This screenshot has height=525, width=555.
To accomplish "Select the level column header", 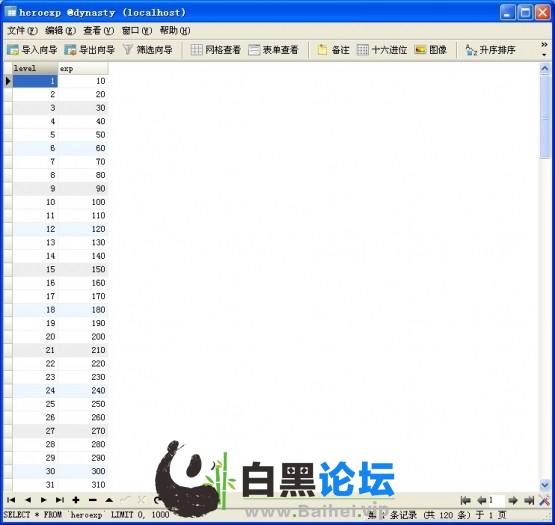I will 35,68.
